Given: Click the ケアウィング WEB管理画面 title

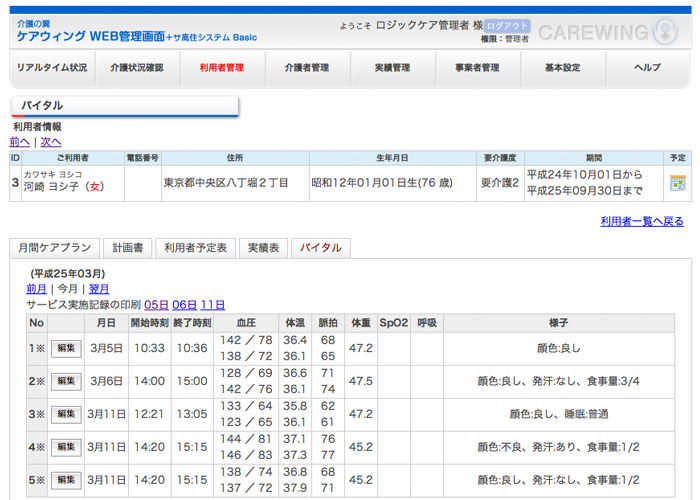Looking at the screenshot, I should (x=91, y=37).
